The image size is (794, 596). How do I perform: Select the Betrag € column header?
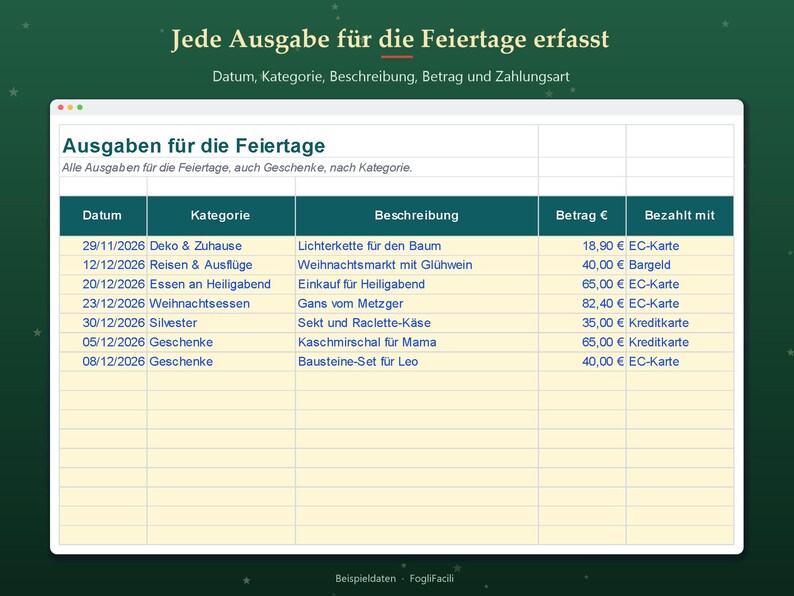[x=582, y=216]
